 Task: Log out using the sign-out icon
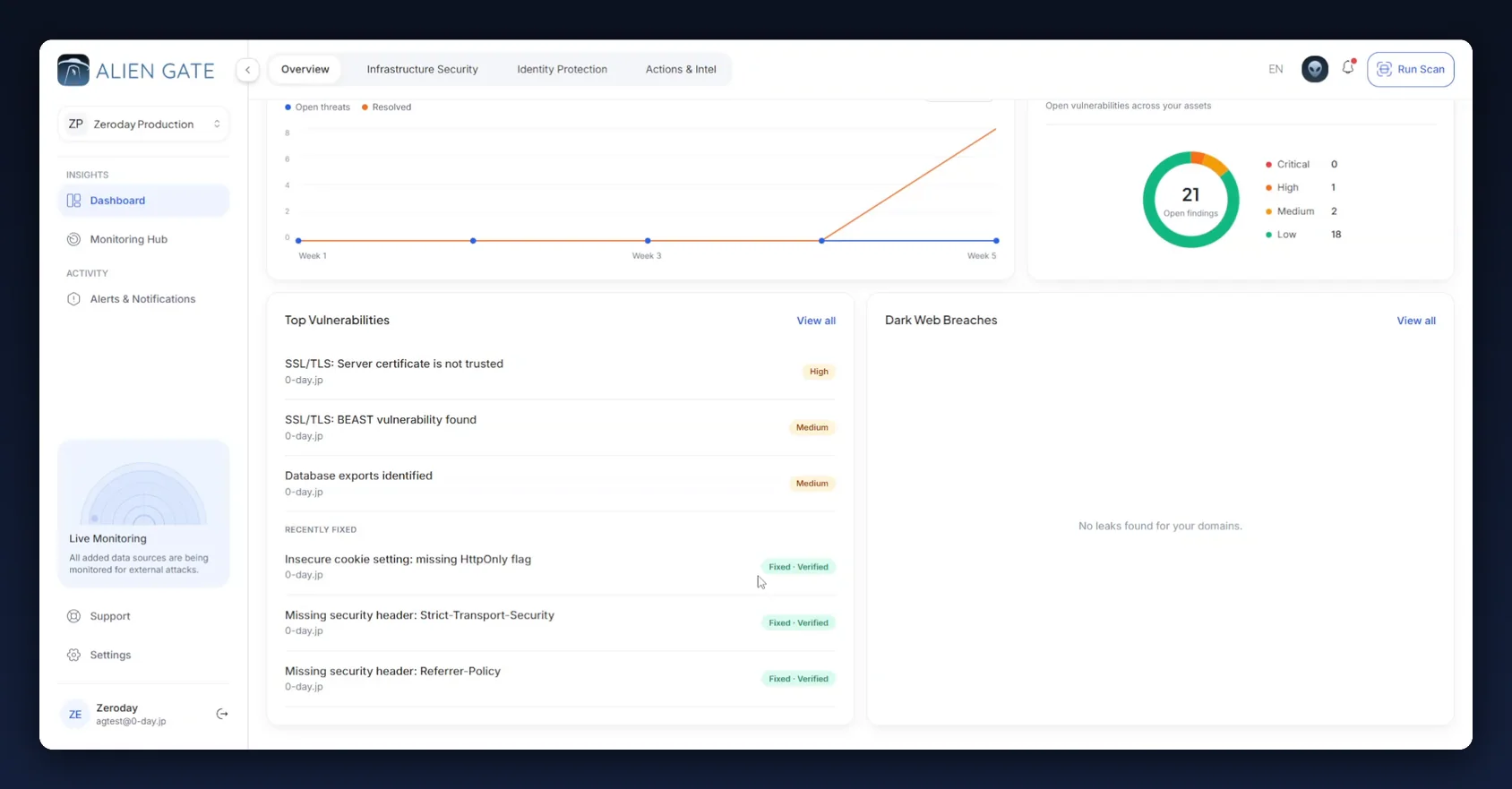point(222,714)
